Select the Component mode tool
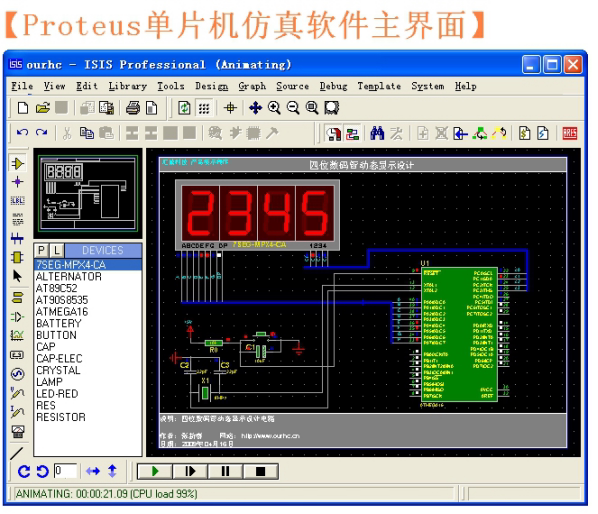Image resolution: width=598 pixels, height=514 pixels. [x=18, y=164]
